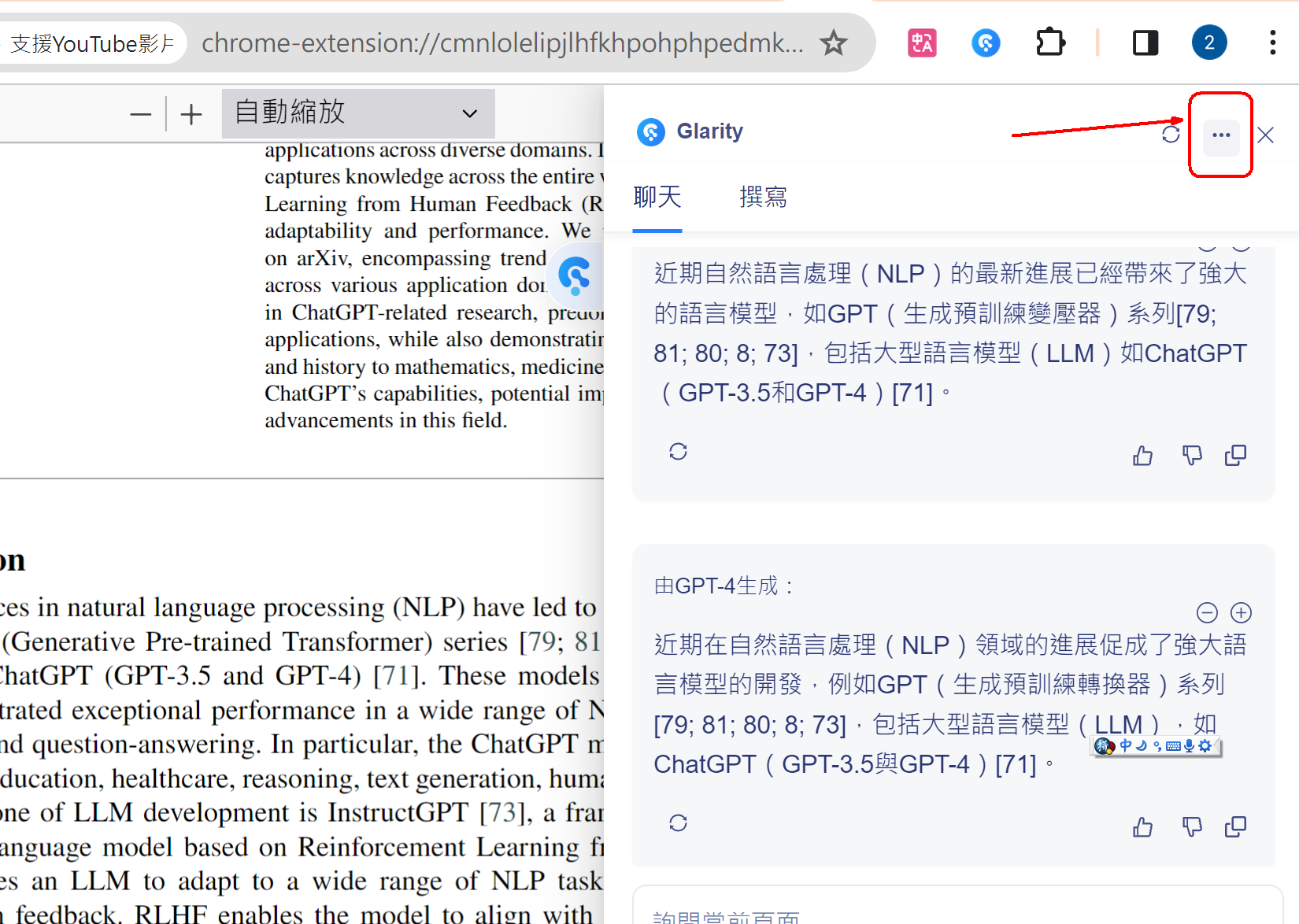Zoom out the PDF with minus button
This screenshot has width=1299, height=924.
click(141, 115)
